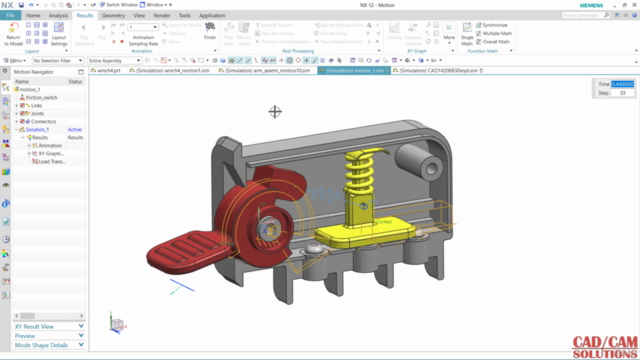Click the circled point snap toolbar icon
Screen dimensions: 640x360
(289, 60)
